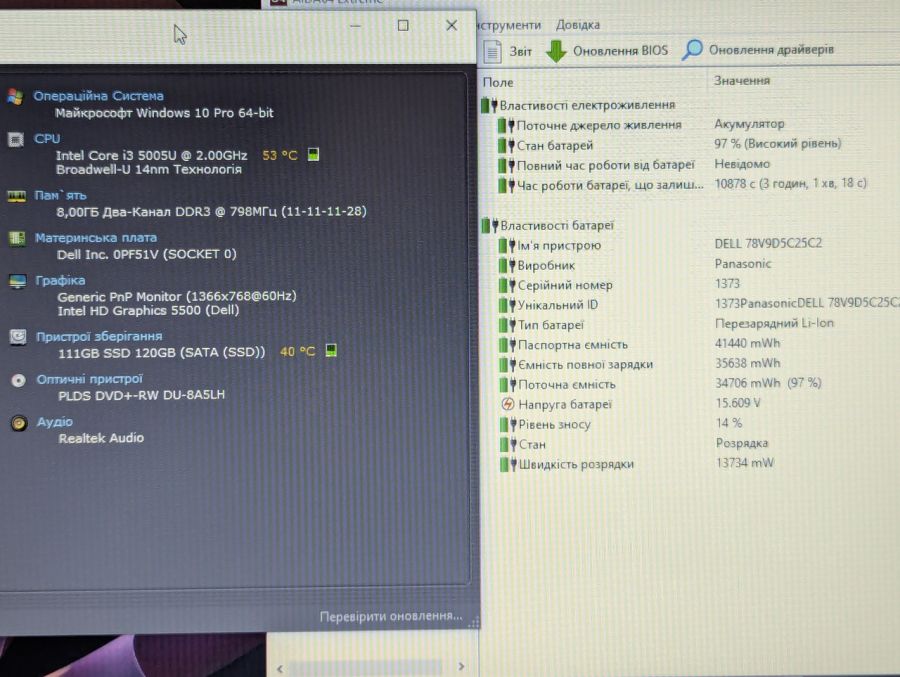Screen dimensions: 900x677
Task: Click the PLDS DVD+-RW DU-8A5LH text
Action: coord(141,395)
